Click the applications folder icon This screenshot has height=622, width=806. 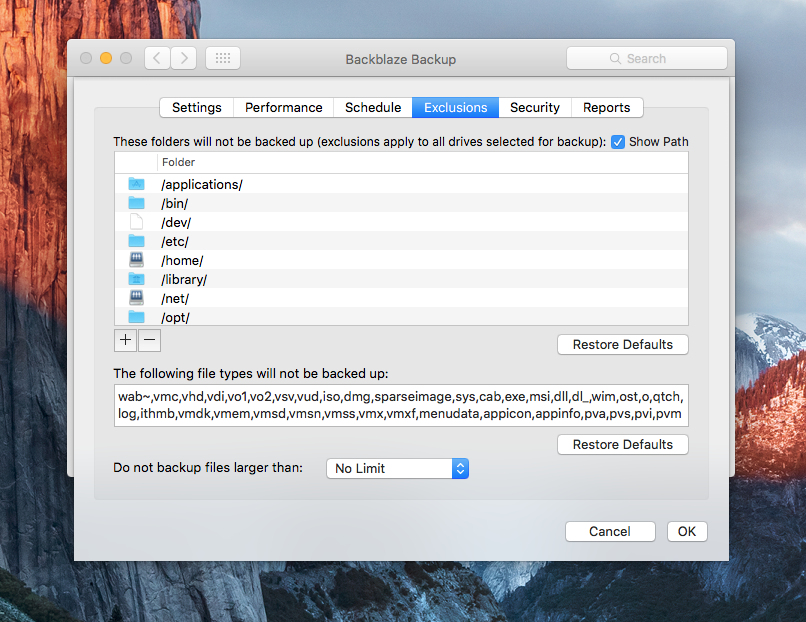pyautogui.click(x=136, y=184)
